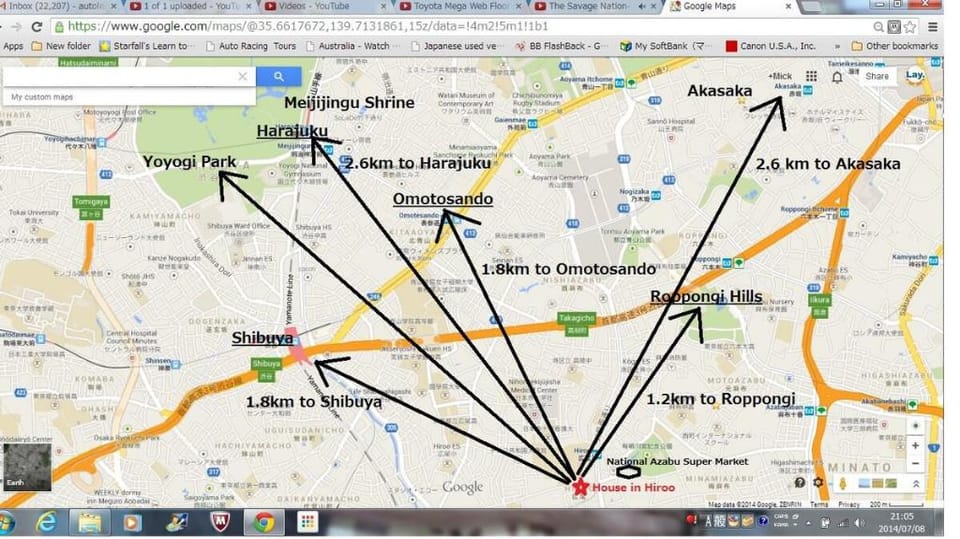Screen dimensions: 960x539
Task: Click the speaker icon on Savage Nation tab
Action: 642,6
